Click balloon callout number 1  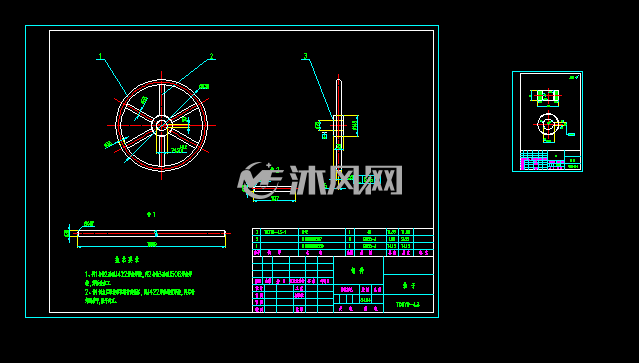(x=100, y=56)
